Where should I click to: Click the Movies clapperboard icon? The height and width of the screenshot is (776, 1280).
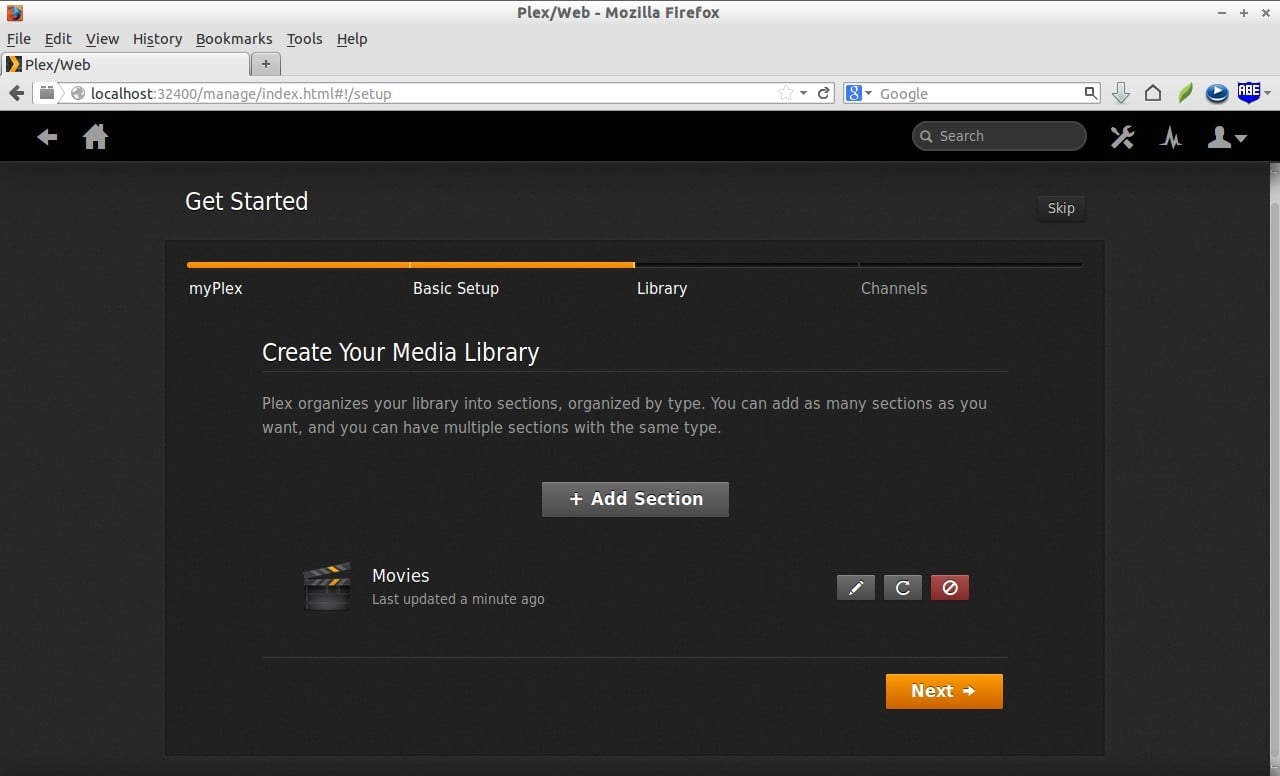327,586
